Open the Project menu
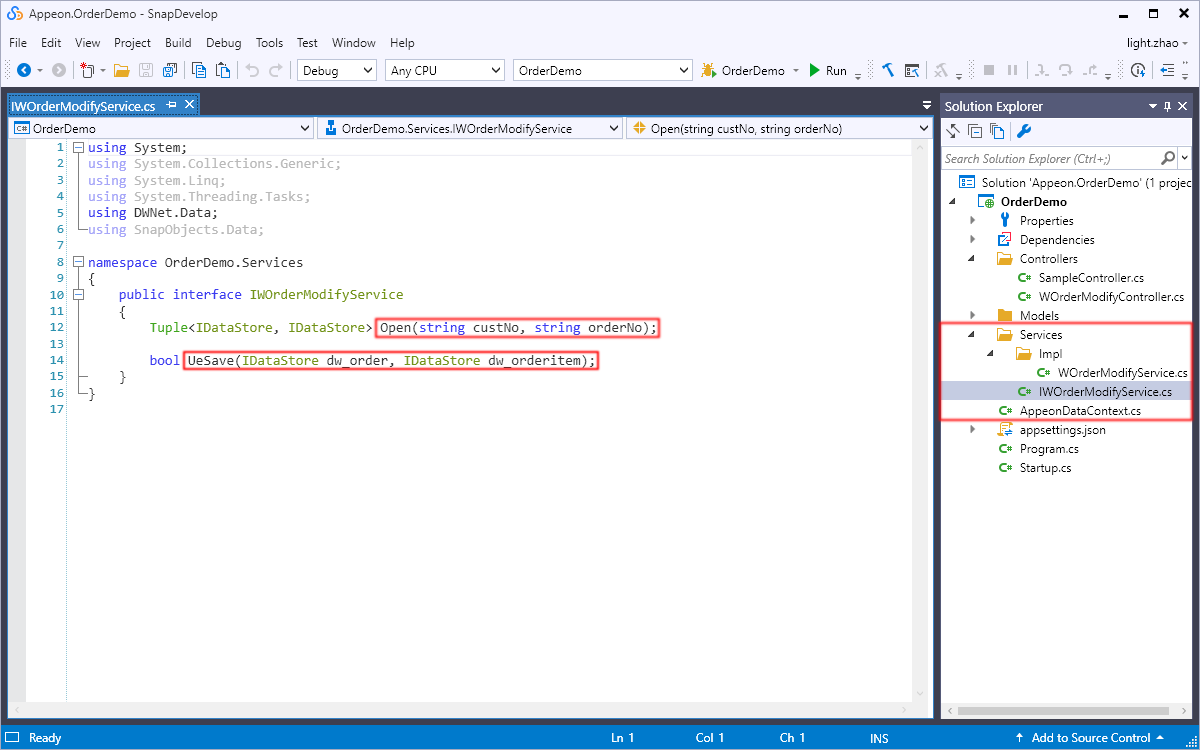 tap(132, 43)
